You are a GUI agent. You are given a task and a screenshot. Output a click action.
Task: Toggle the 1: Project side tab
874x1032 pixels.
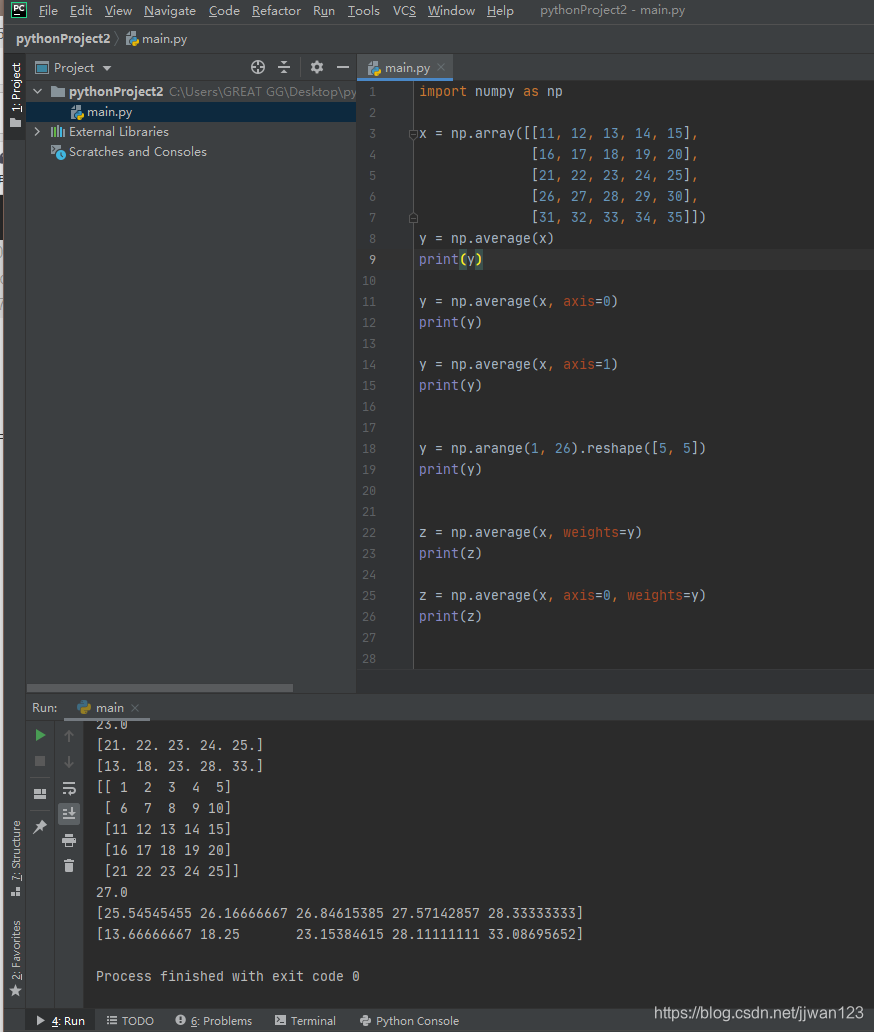click(x=16, y=95)
